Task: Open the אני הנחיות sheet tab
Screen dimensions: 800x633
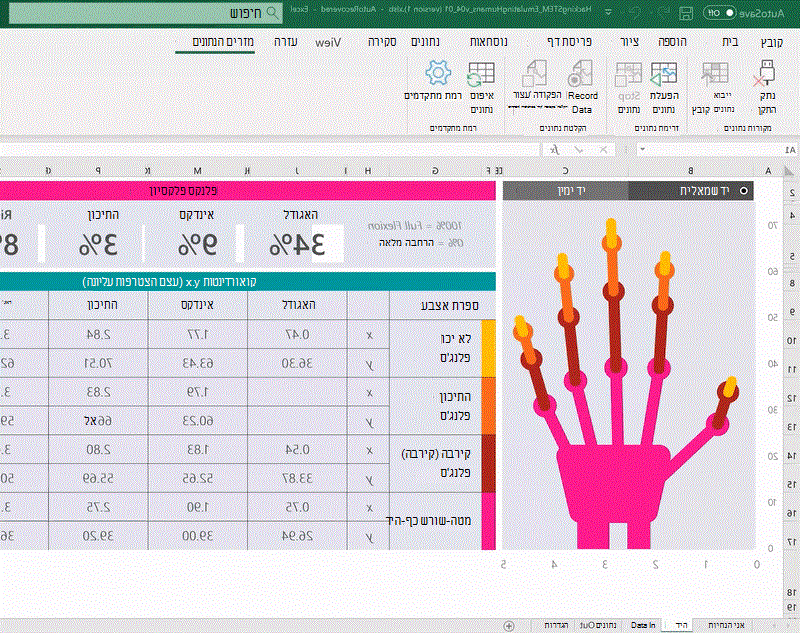Action: click(726, 625)
